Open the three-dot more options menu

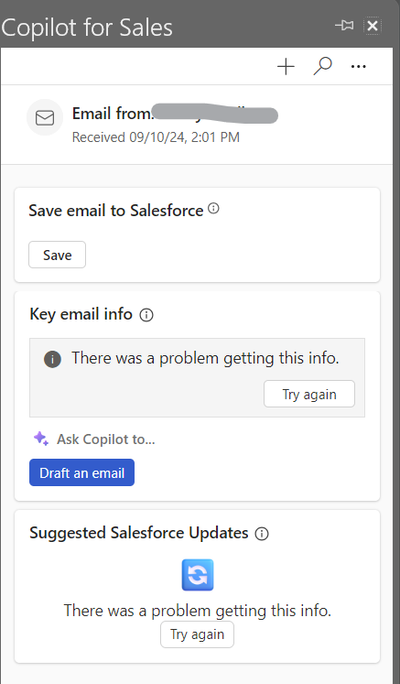[x=358, y=67]
